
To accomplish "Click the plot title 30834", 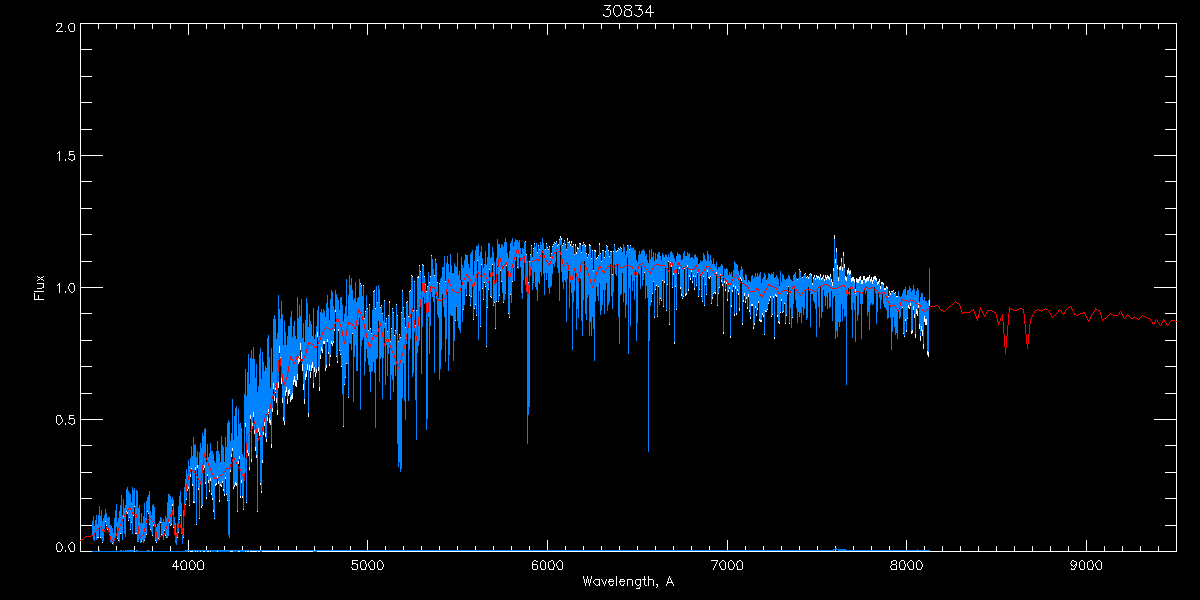I will pyautogui.click(x=628, y=11).
